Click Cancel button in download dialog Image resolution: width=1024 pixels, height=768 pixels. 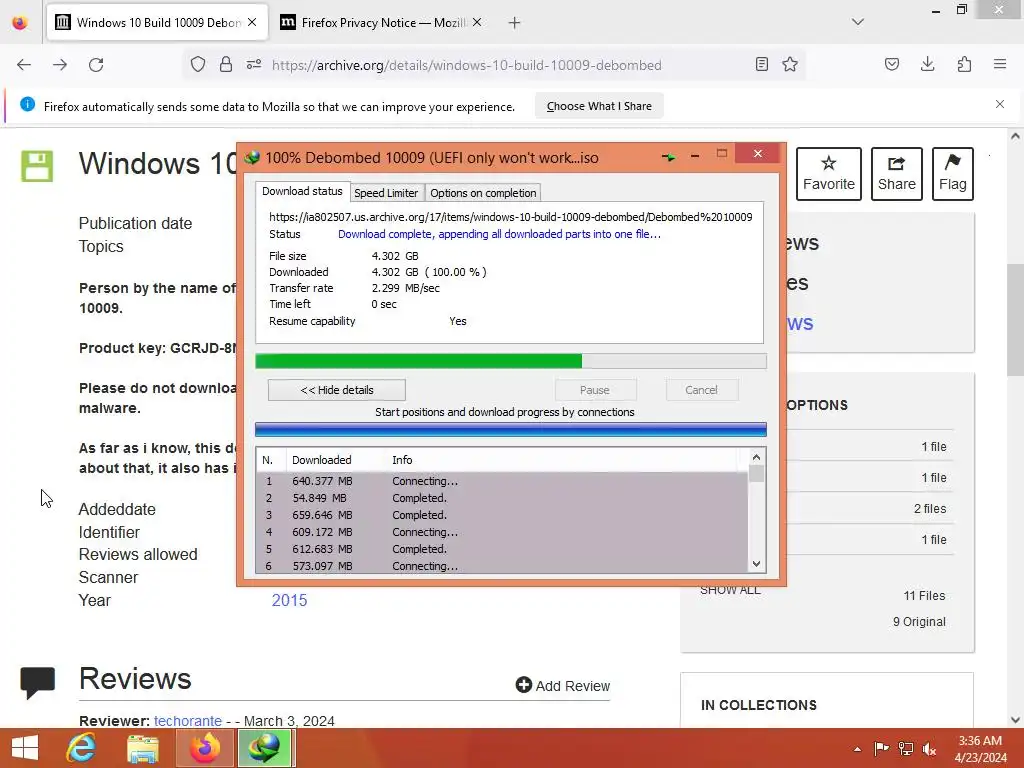coord(701,390)
